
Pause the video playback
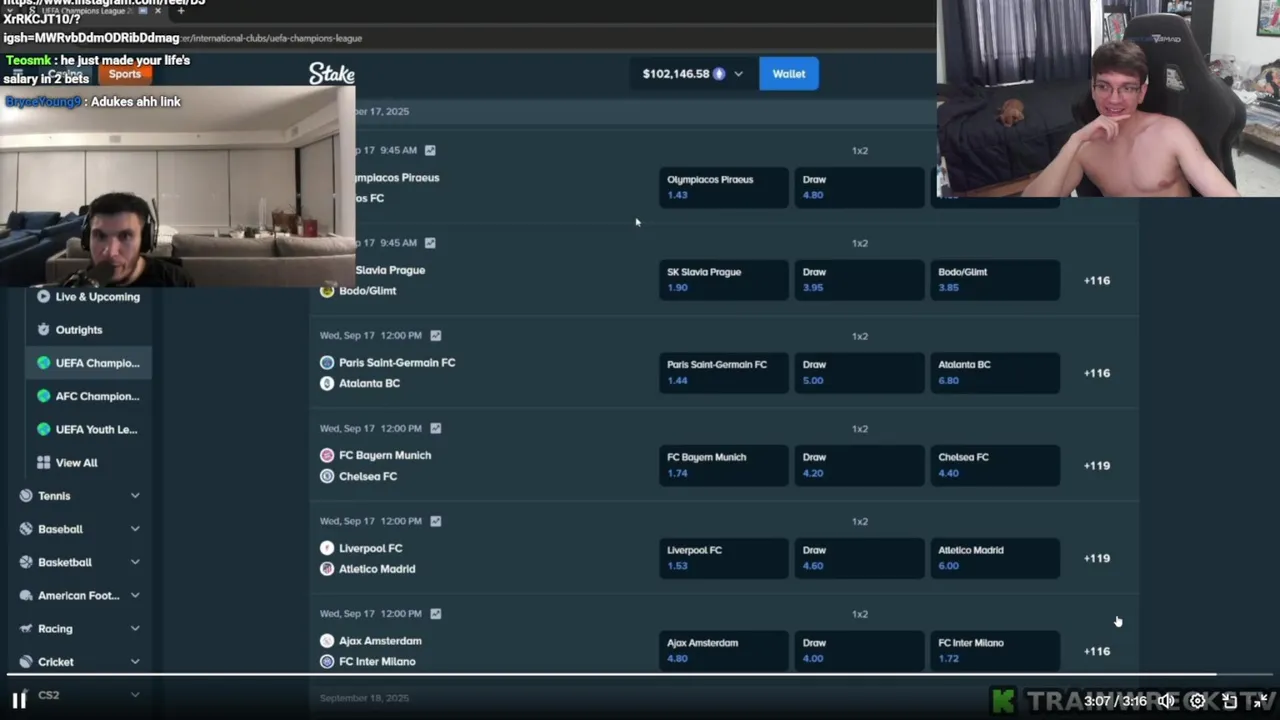[19, 701]
